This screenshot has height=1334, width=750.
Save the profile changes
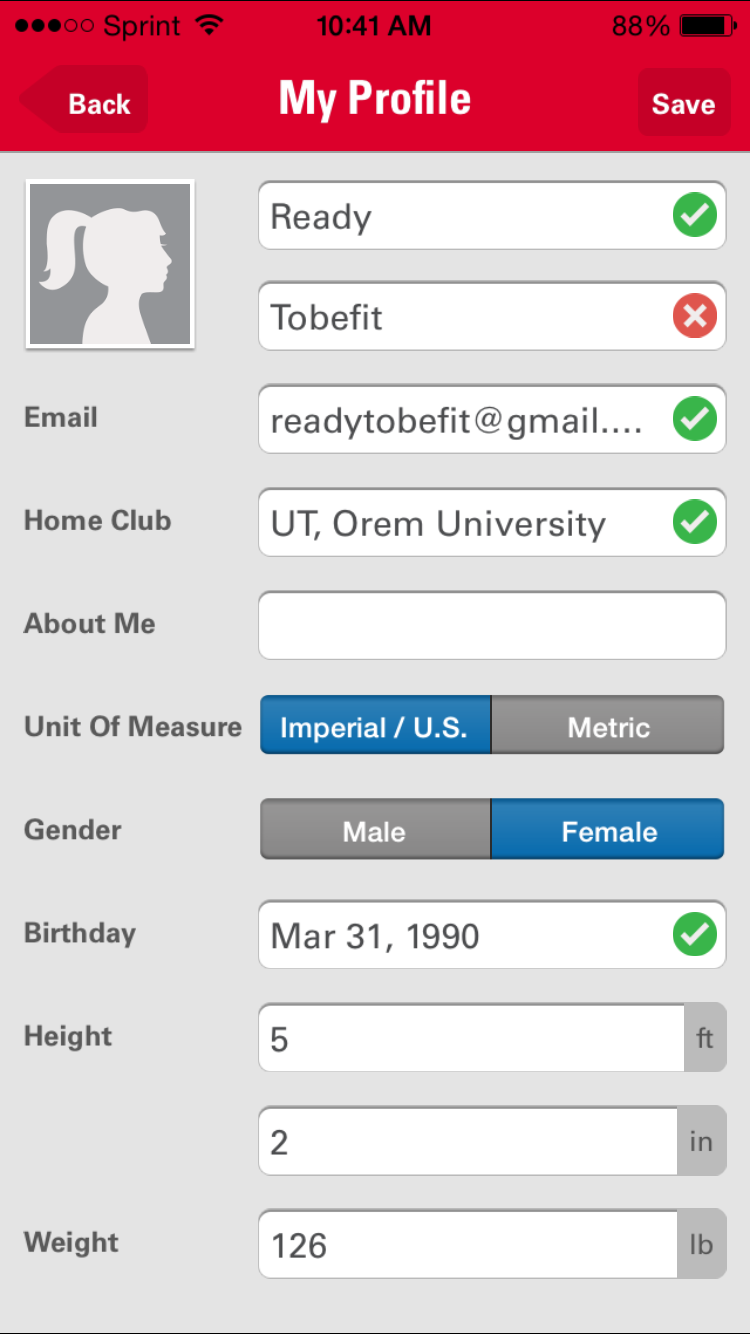point(683,103)
